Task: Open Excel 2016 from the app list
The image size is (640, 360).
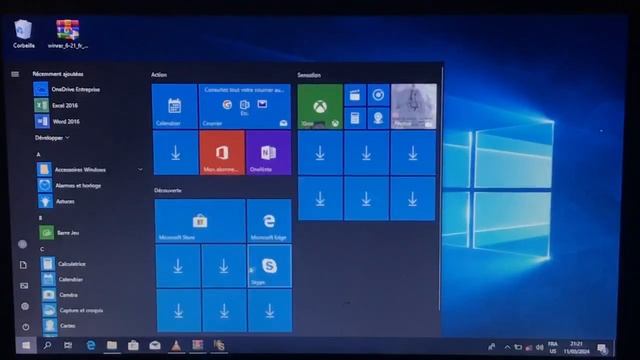Action: tap(56, 105)
